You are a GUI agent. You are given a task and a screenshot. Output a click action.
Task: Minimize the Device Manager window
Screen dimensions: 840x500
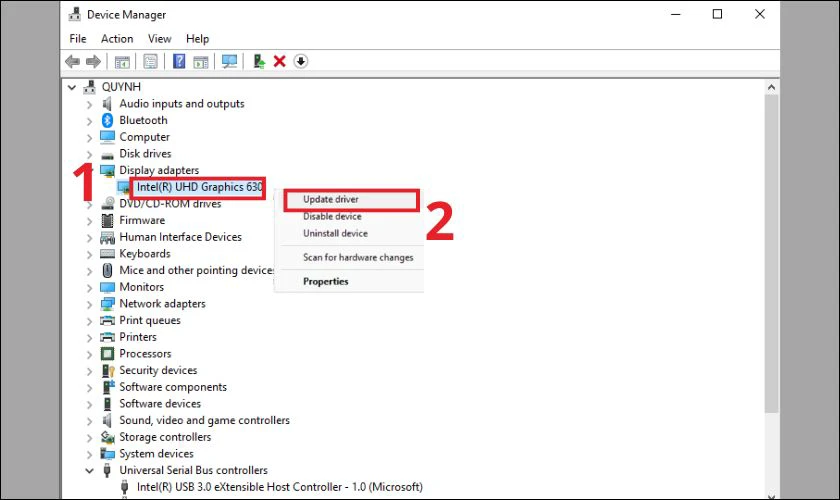676,14
